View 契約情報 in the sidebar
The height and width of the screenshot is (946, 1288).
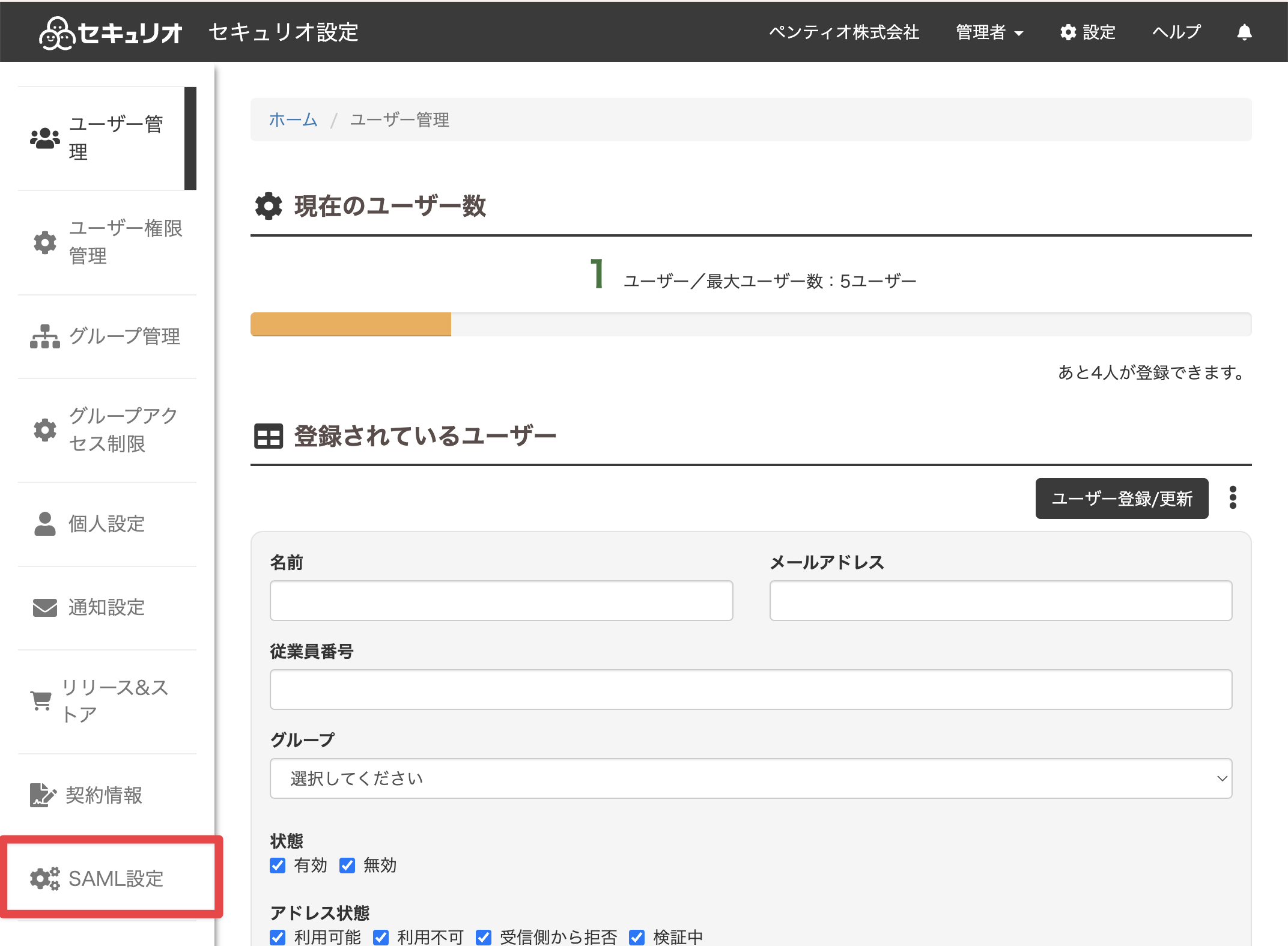tap(107, 795)
